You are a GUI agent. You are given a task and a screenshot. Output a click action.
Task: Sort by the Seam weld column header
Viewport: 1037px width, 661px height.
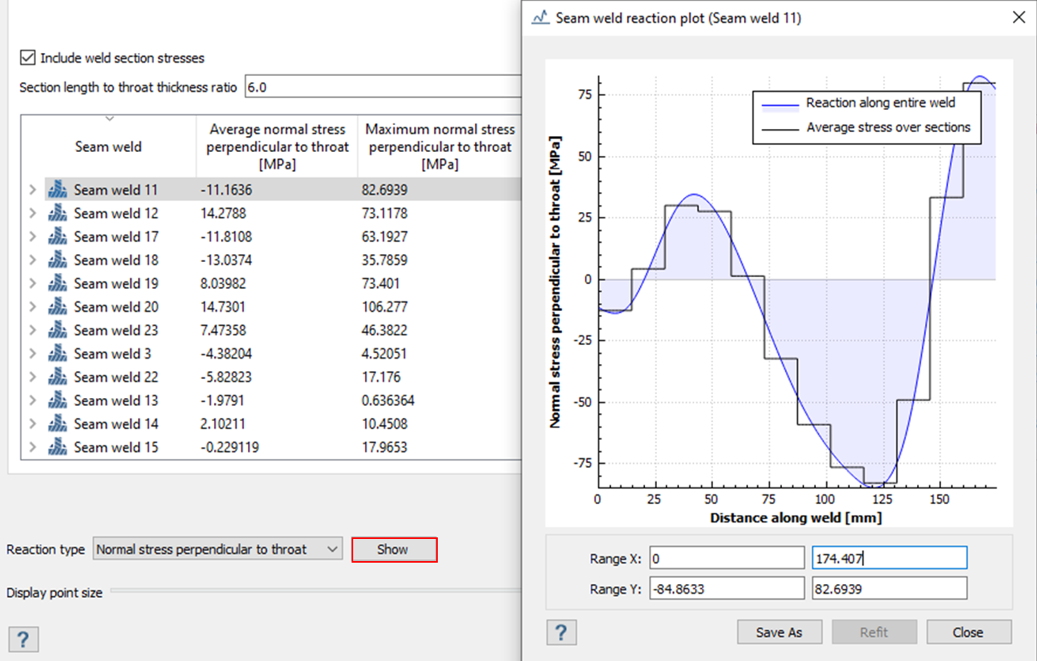[x=108, y=147]
